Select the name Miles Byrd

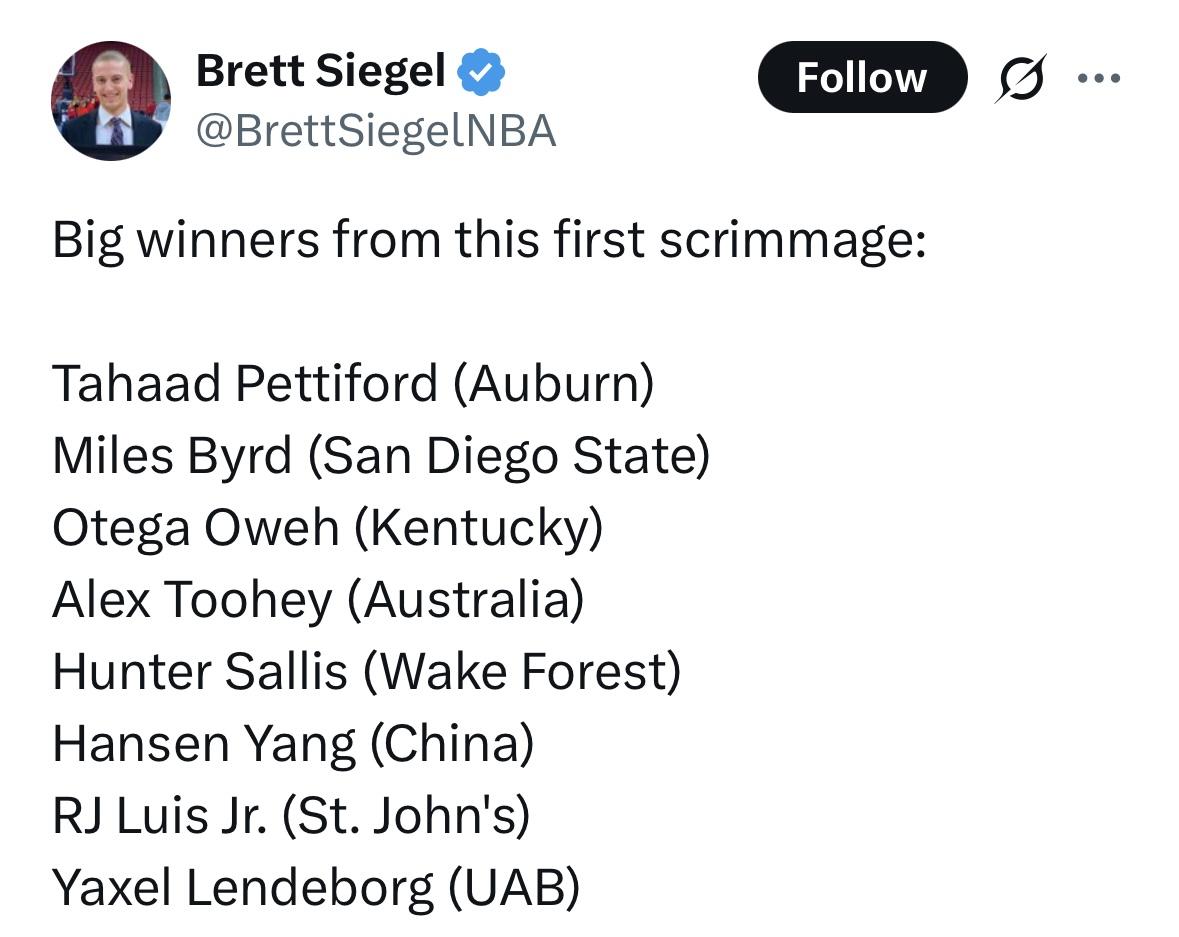172,456
